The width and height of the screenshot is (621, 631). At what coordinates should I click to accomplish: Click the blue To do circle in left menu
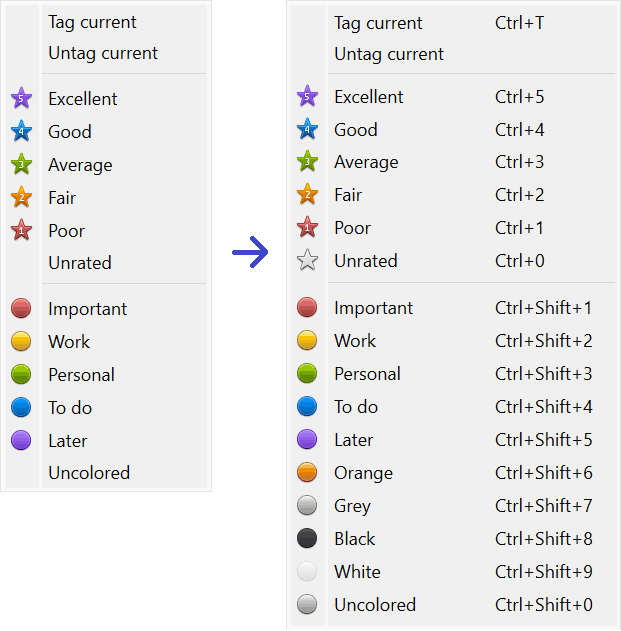point(21,408)
